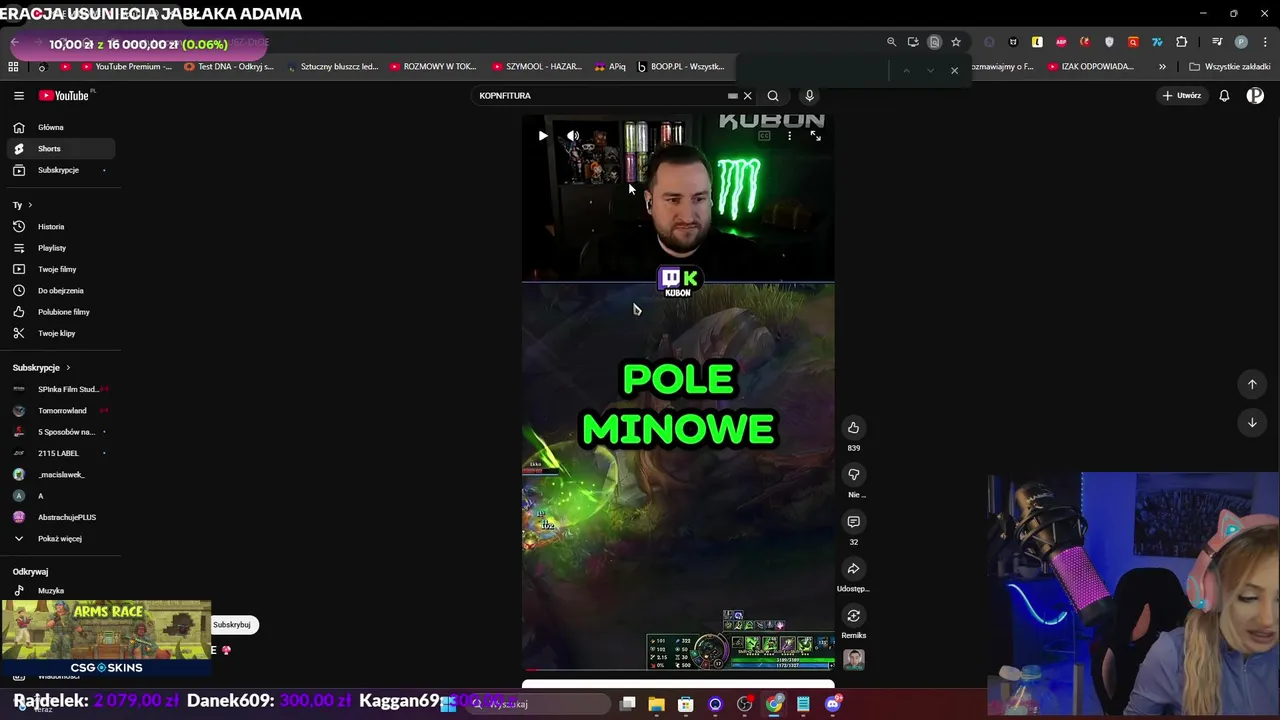Go to the previous short with up arrow
Viewport: 1280px width, 720px height.
pos(1252,384)
